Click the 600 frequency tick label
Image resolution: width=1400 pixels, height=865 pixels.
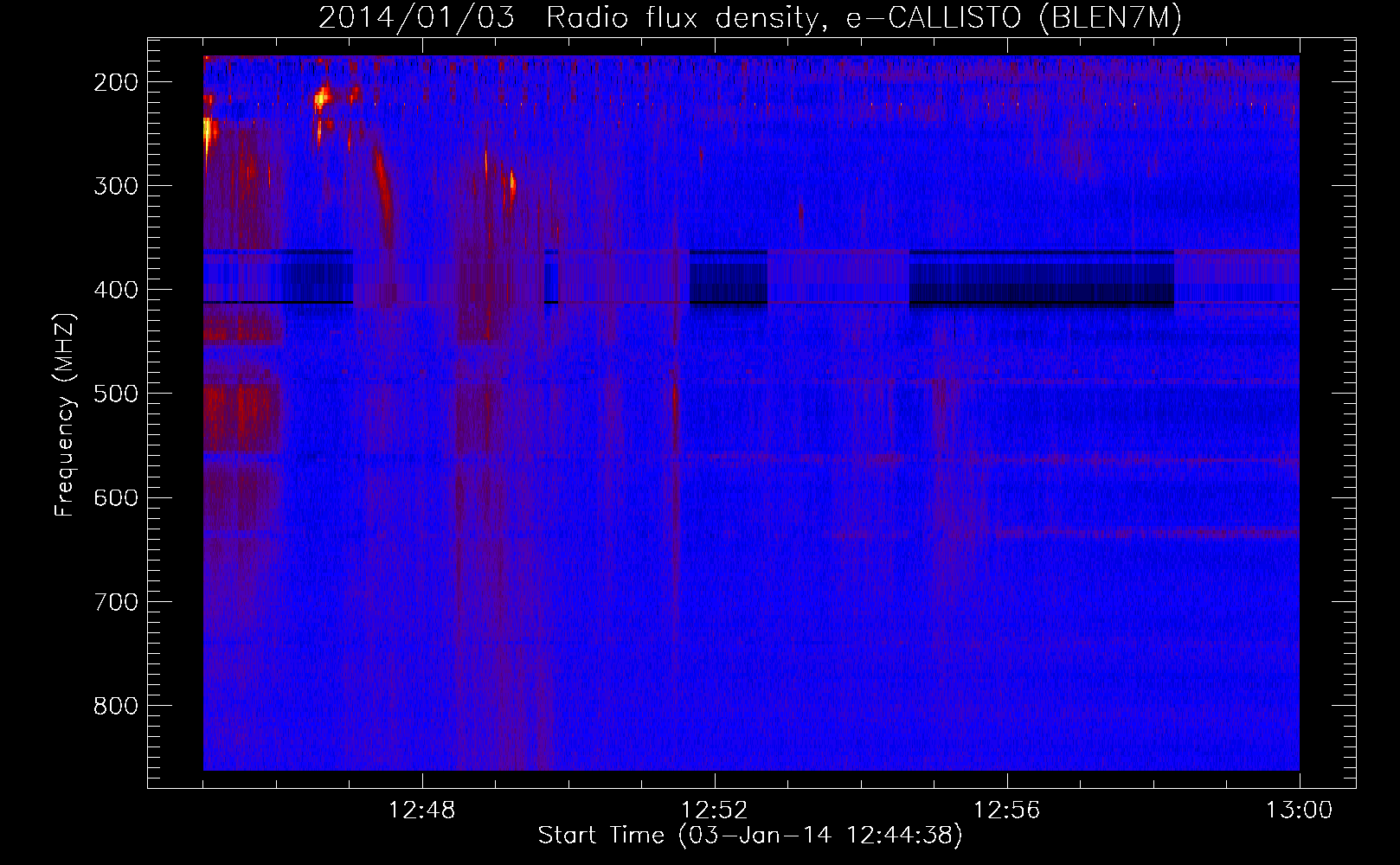click(115, 497)
